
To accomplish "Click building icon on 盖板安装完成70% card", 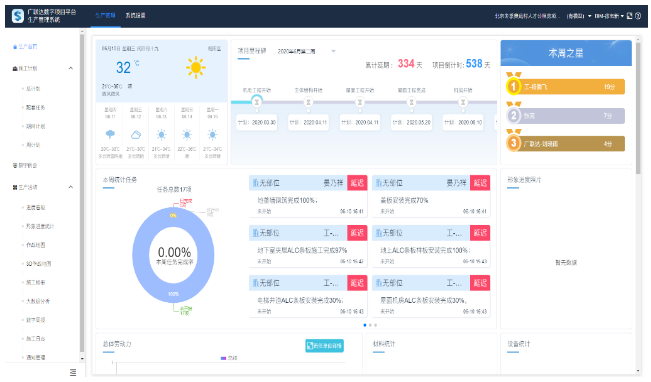I will 379,183.
